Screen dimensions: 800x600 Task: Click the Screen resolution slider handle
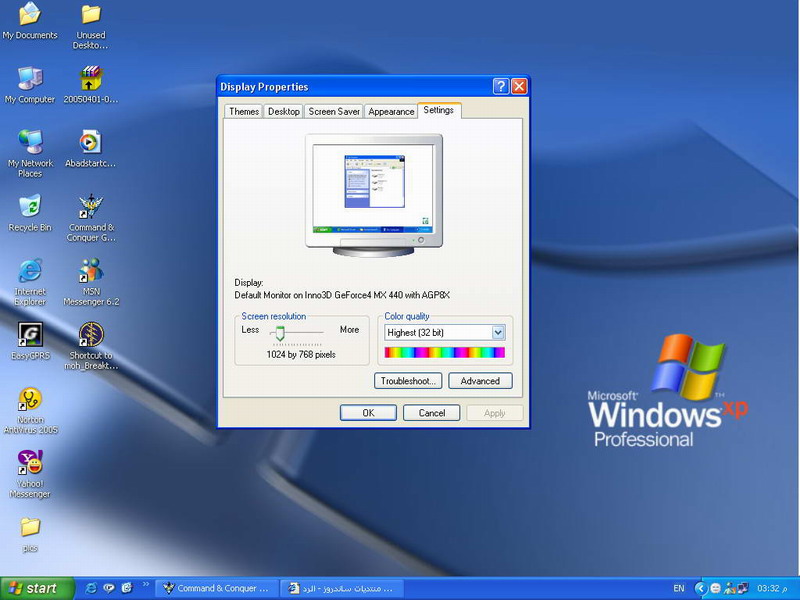[279, 333]
